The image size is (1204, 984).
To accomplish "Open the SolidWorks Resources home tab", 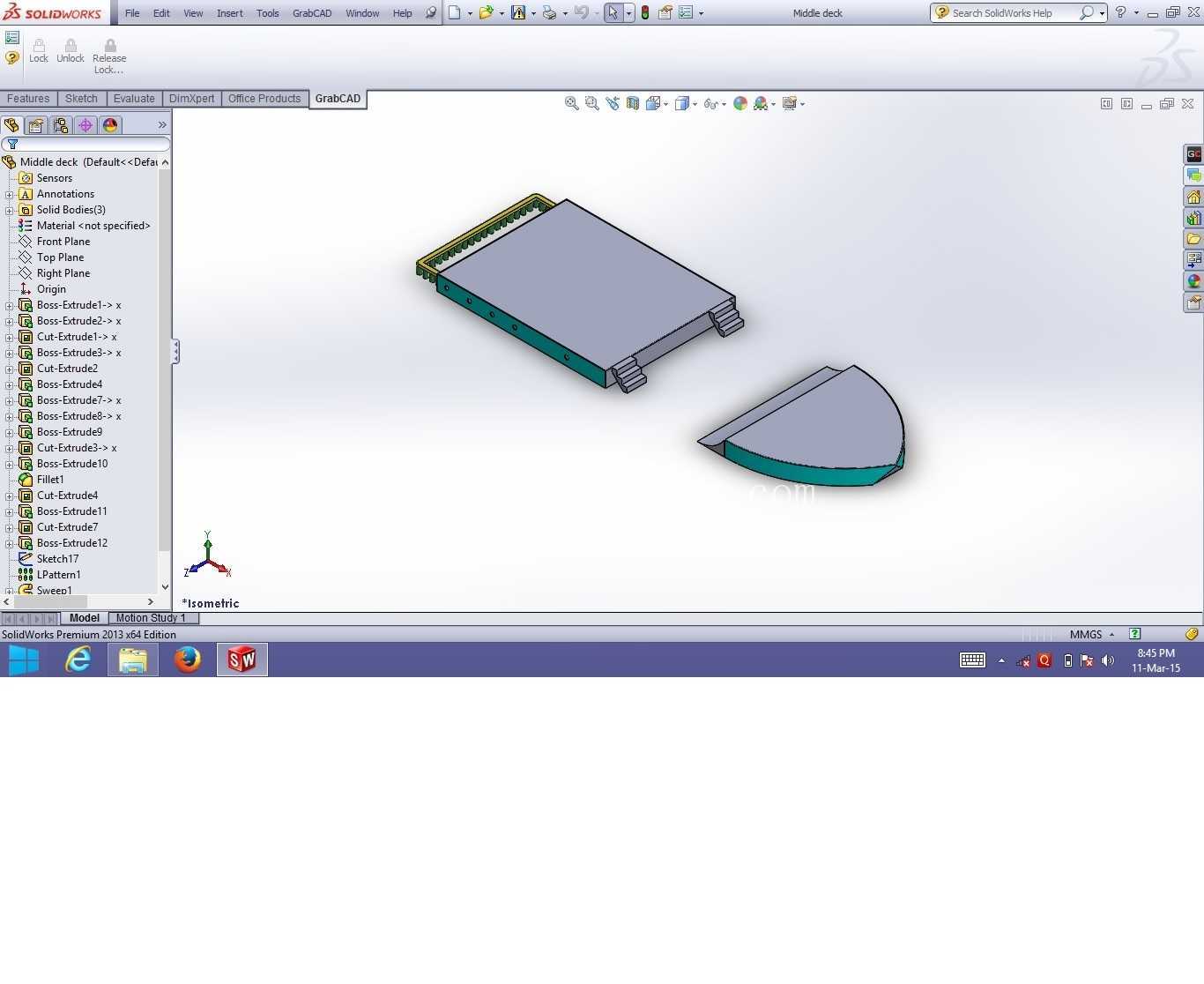I will coord(1193,197).
